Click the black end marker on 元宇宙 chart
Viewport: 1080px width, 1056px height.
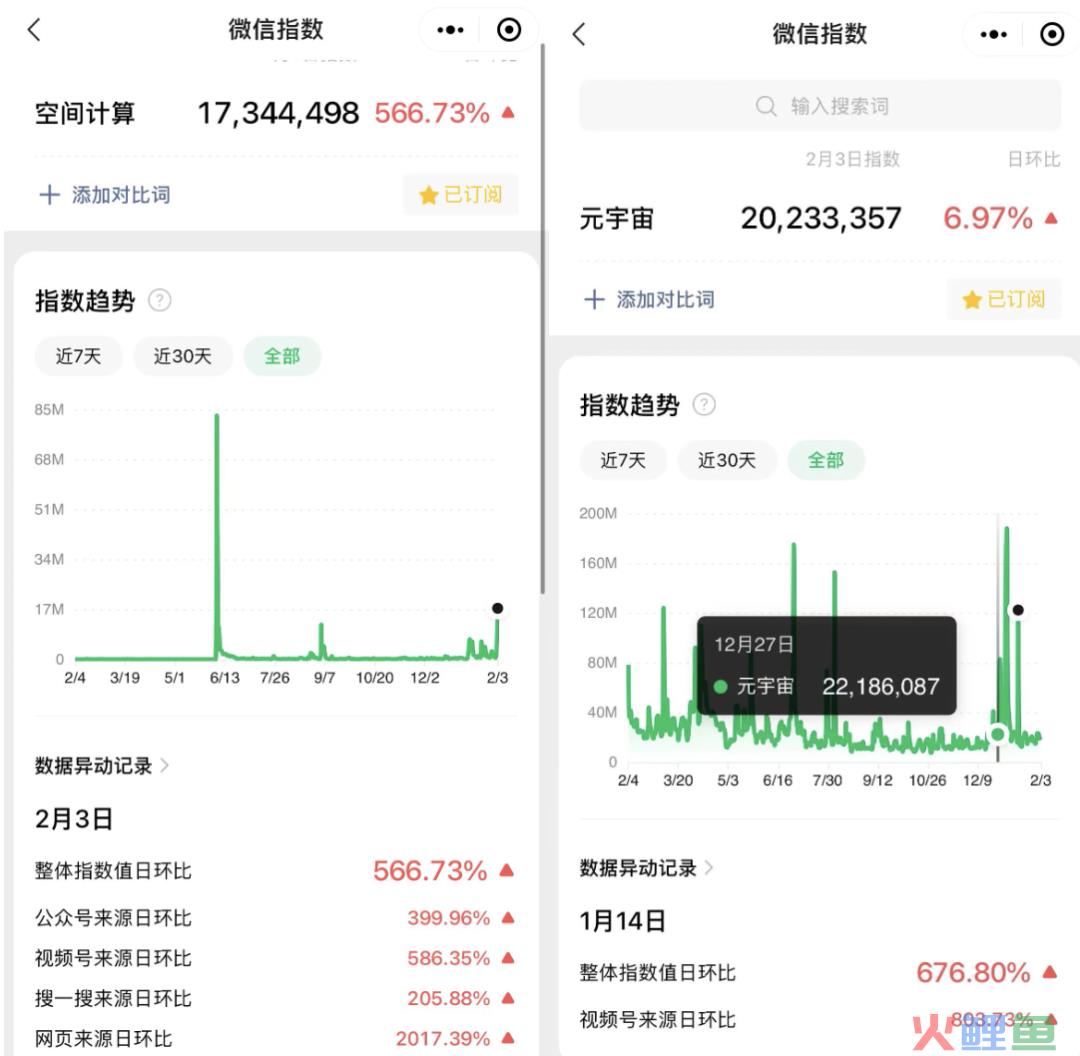[1018, 610]
